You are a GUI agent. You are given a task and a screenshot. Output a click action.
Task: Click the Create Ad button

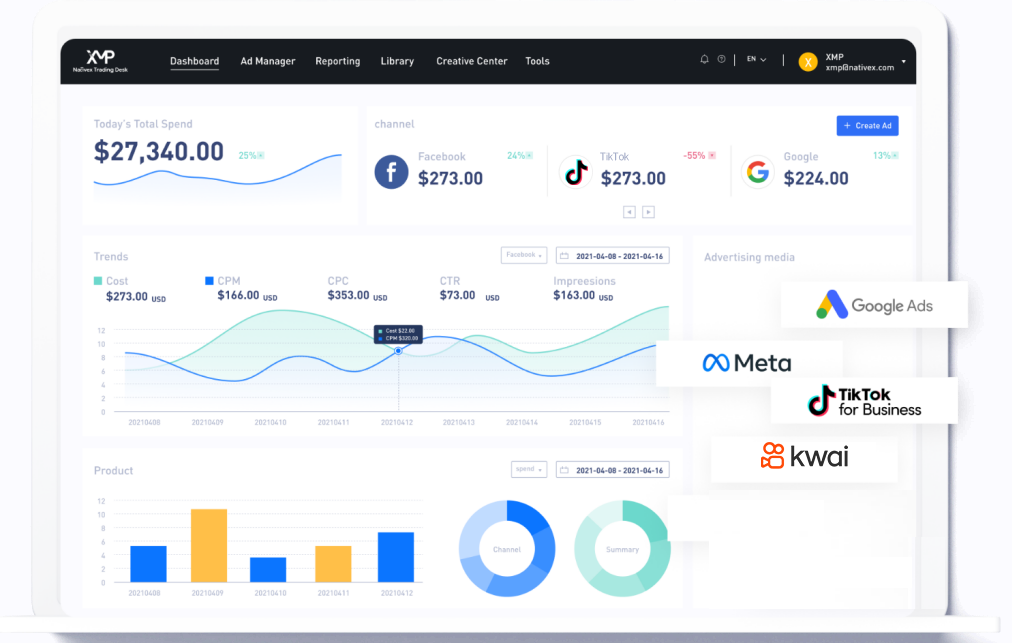point(867,126)
